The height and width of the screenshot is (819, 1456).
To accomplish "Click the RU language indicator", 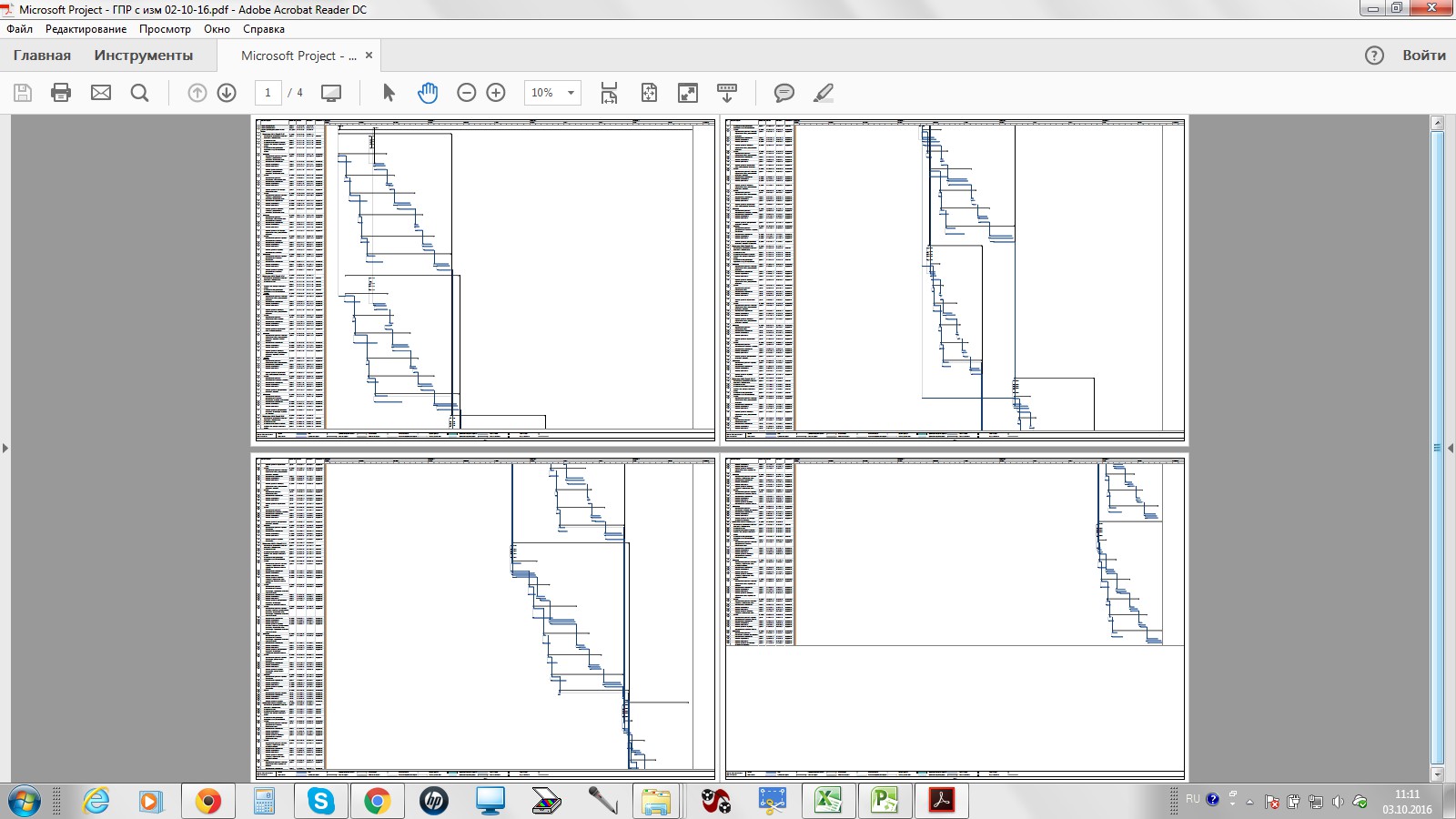I will point(1192,799).
